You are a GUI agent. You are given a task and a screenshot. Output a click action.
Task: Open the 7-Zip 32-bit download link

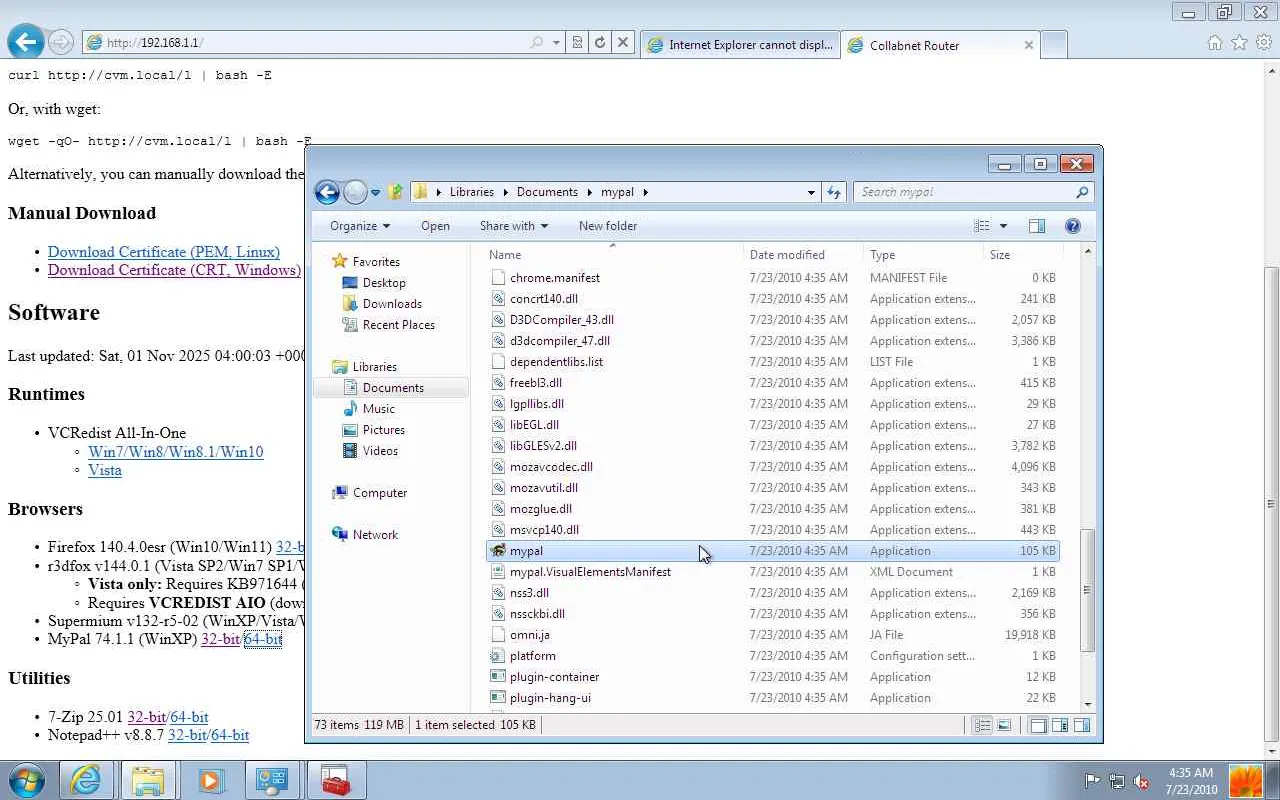[x=147, y=717]
